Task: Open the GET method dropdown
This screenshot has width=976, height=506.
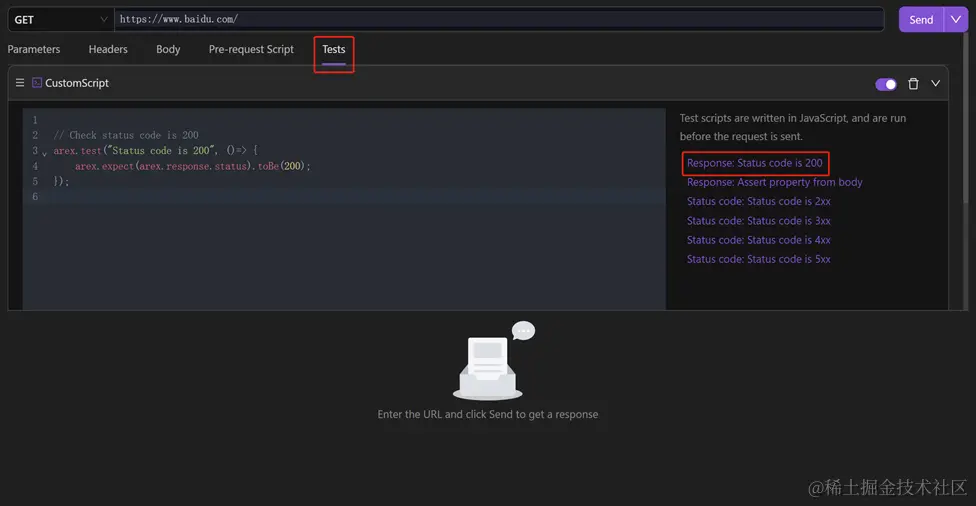Action: click(x=60, y=19)
